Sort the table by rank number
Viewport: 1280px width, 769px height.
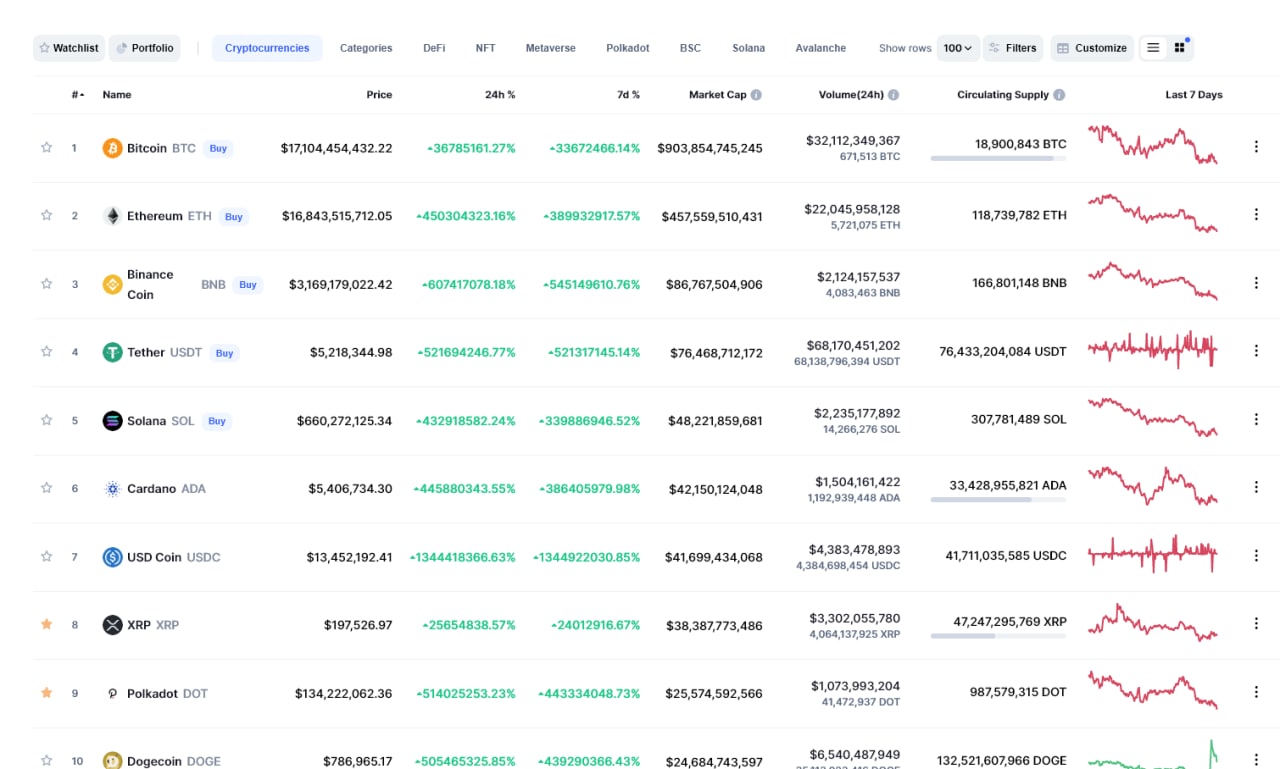(77, 95)
